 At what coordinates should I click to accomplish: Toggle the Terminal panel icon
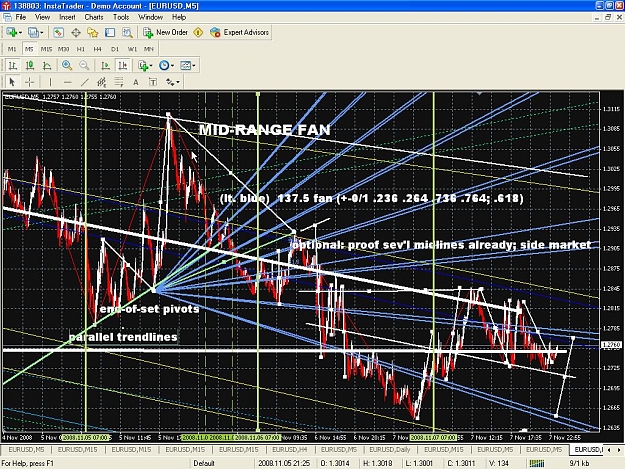pos(110,32)
